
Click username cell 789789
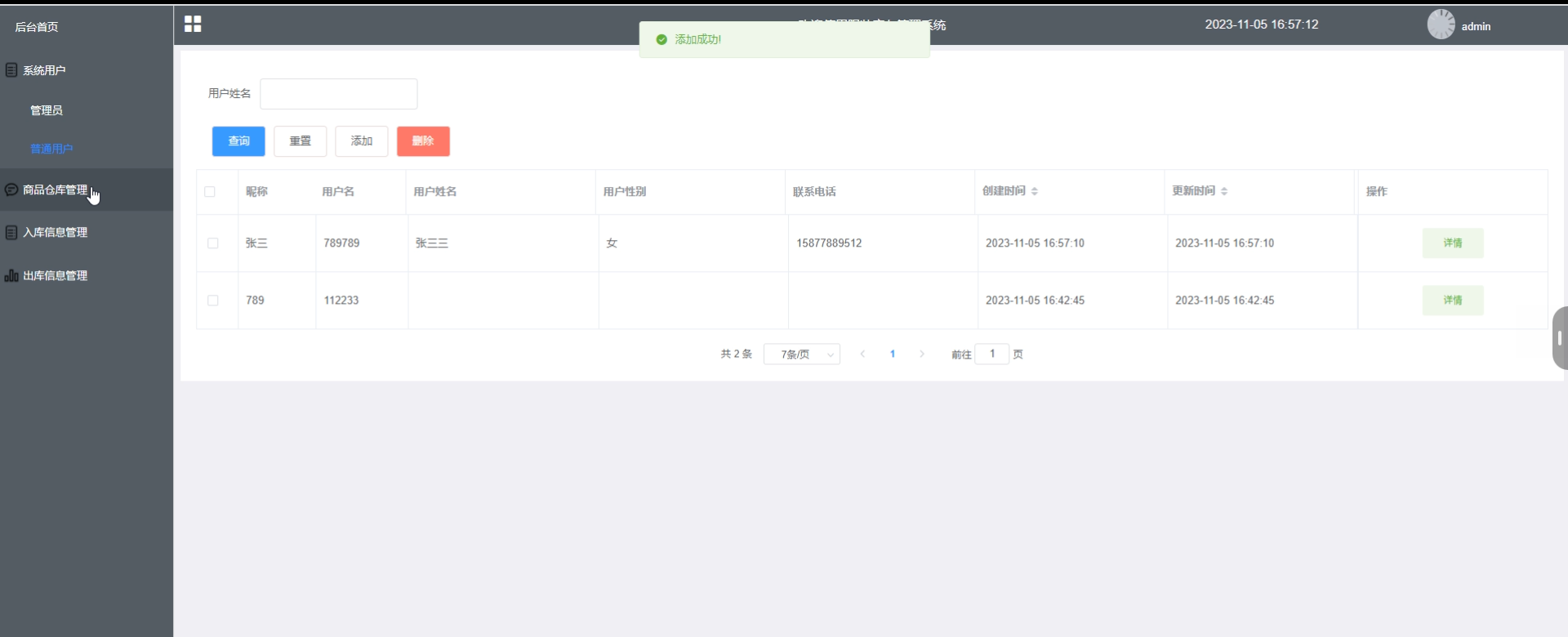[x=341, y=243]
